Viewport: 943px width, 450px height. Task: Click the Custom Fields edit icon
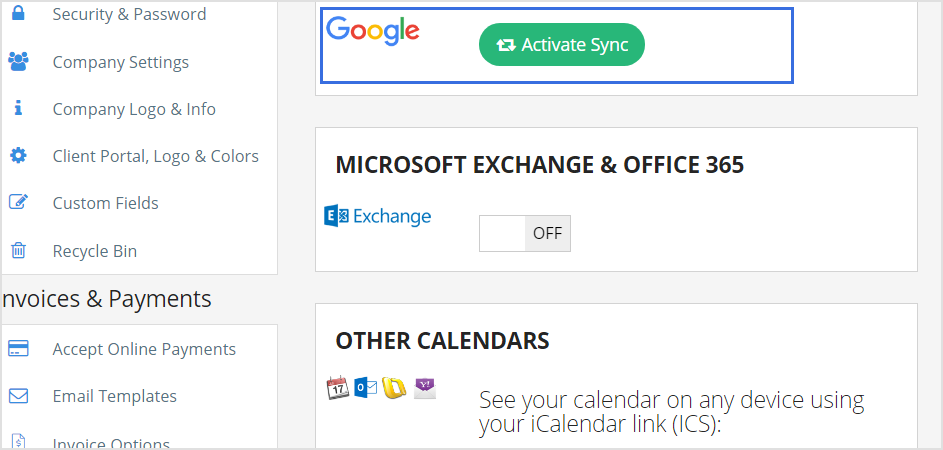click(18, 203)
